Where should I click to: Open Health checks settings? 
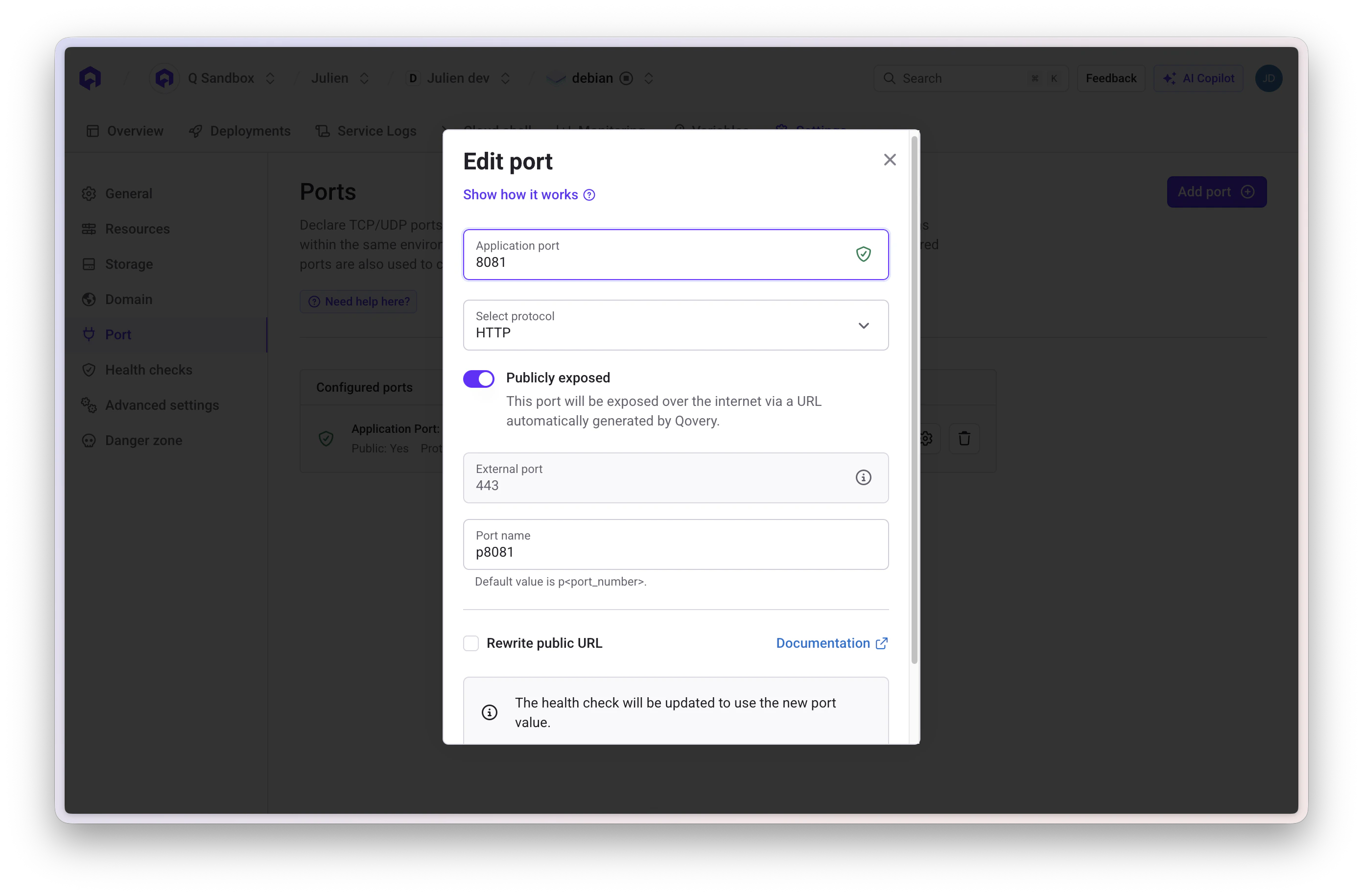(x=165, y=370)
